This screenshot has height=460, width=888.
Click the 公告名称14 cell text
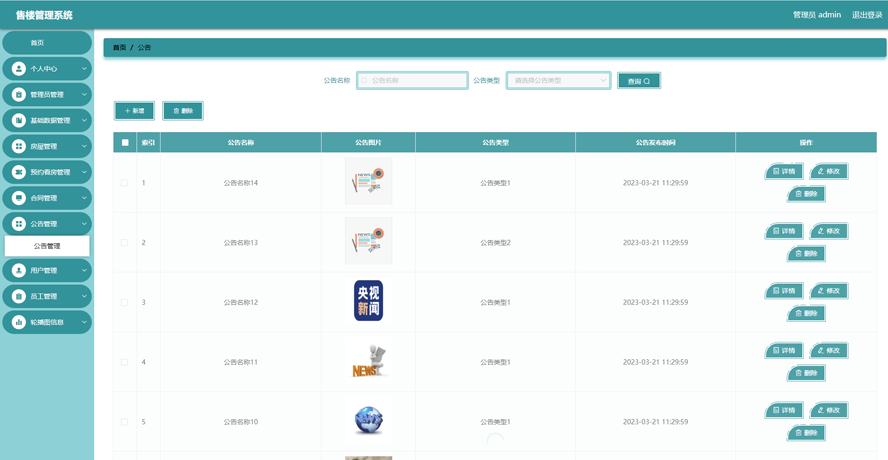241,183
